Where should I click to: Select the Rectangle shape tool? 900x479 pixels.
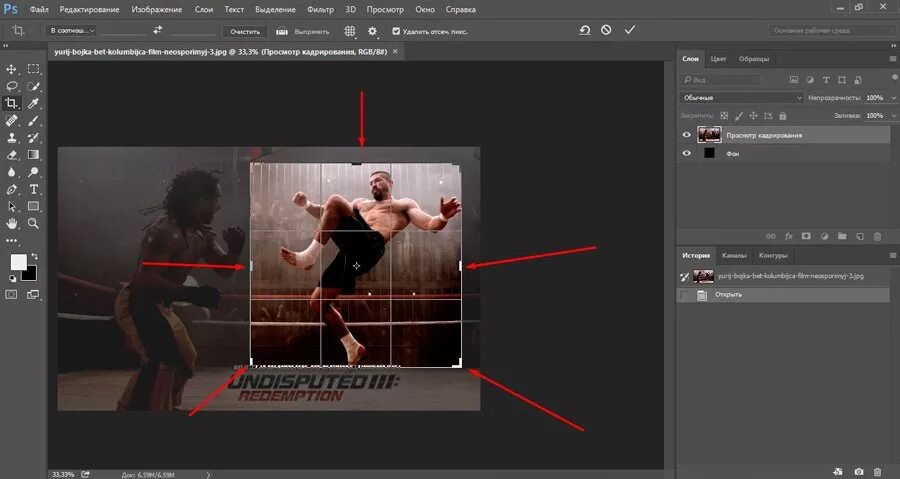pyautogui.click(x=33, y=207)
